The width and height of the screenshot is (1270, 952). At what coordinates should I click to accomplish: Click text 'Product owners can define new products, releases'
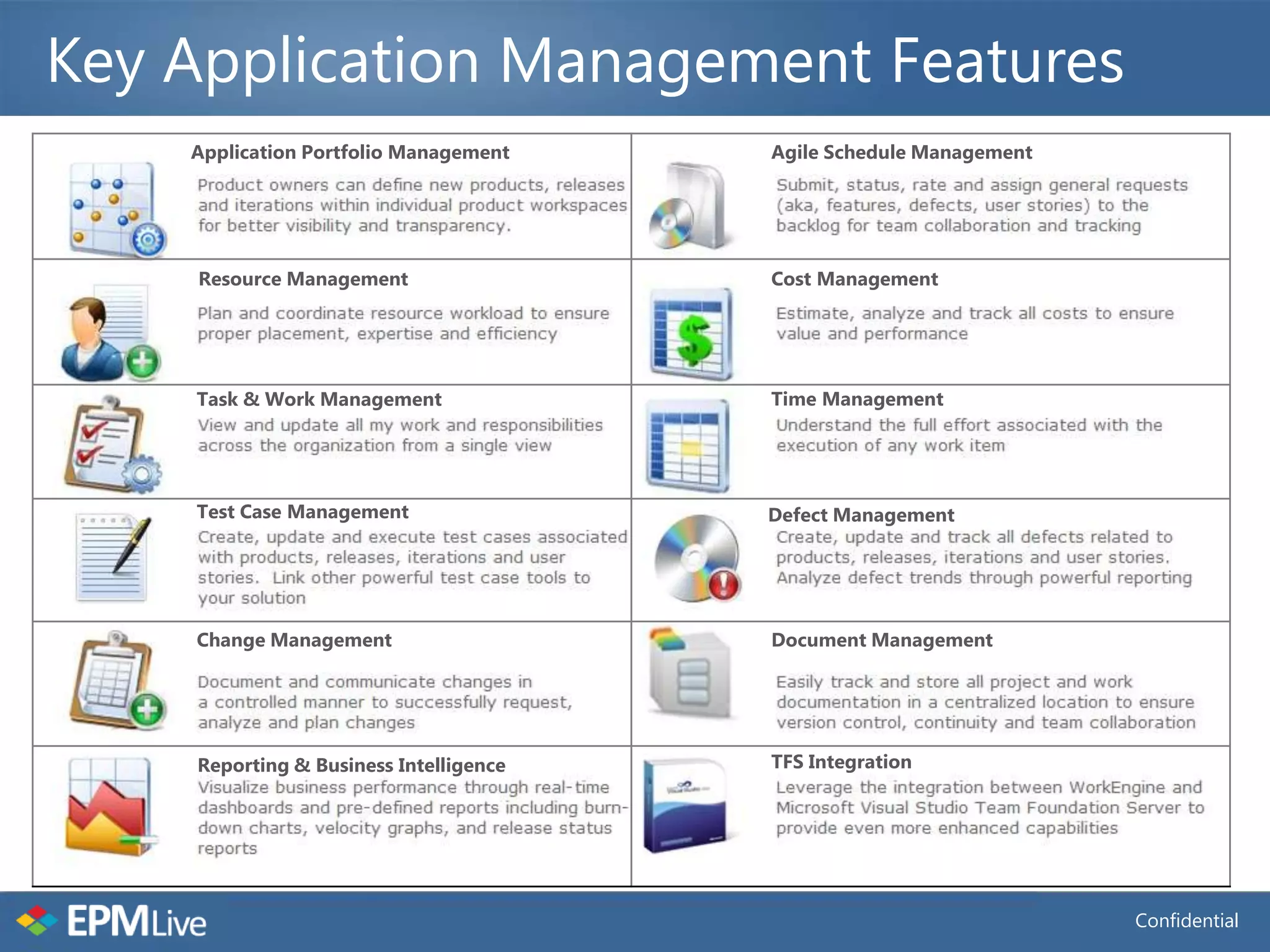(x=411, y=185)
